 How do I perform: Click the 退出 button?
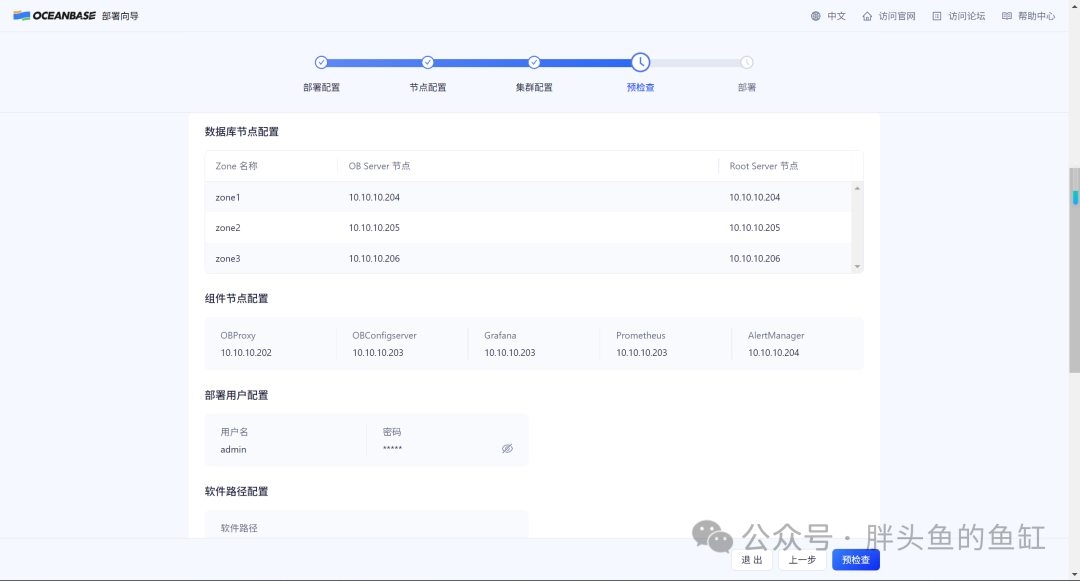pos(752,560)
